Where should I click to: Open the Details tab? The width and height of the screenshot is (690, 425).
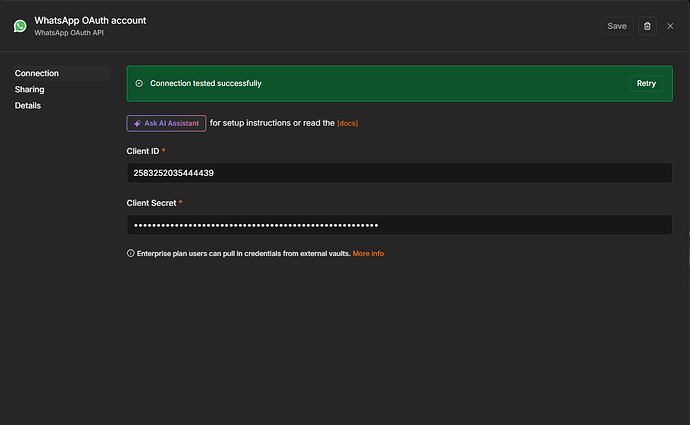28,106
